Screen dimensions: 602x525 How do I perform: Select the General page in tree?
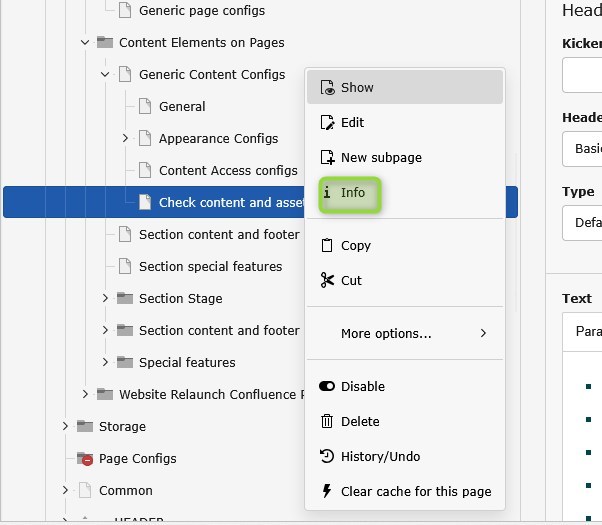tap(181, 106)
